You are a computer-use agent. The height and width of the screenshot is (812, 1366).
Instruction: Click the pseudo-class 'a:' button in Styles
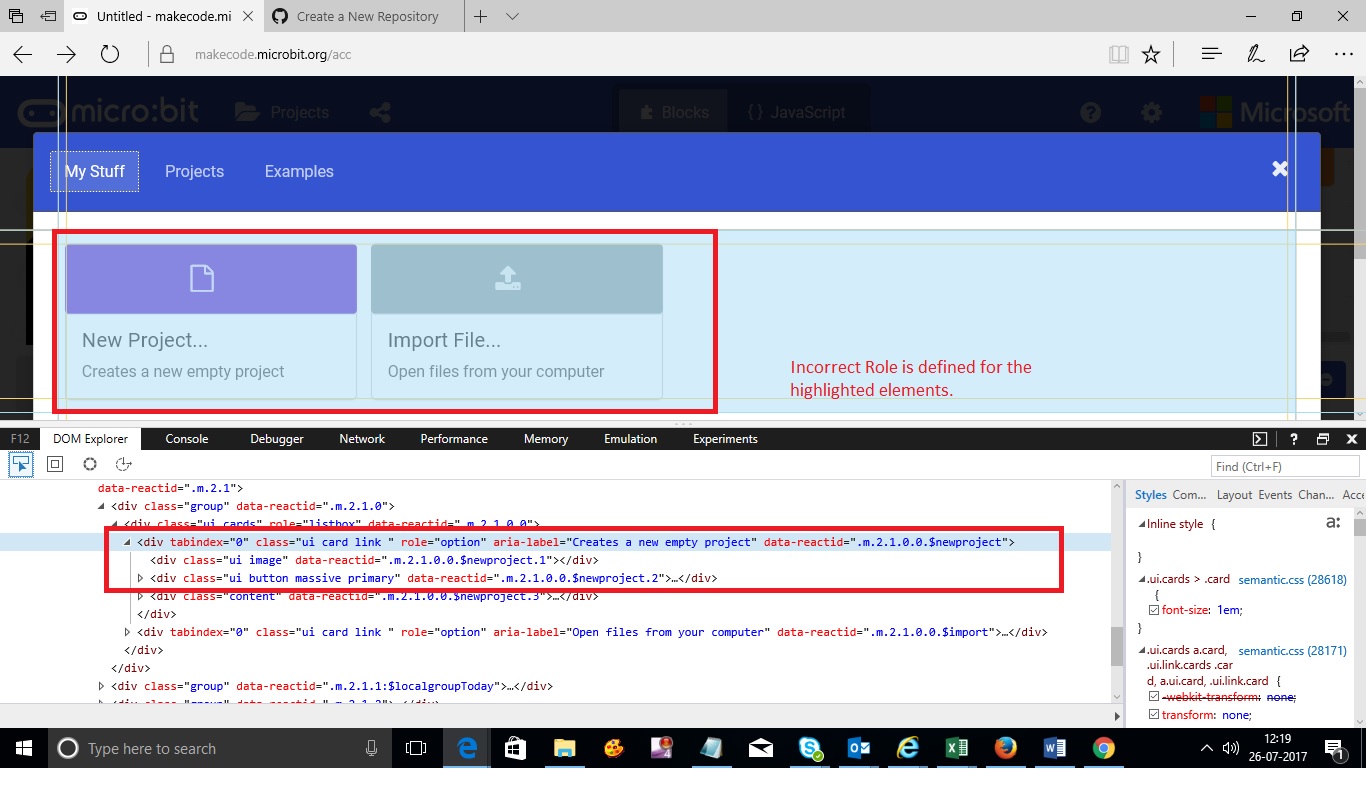[x=1332, y=523]
